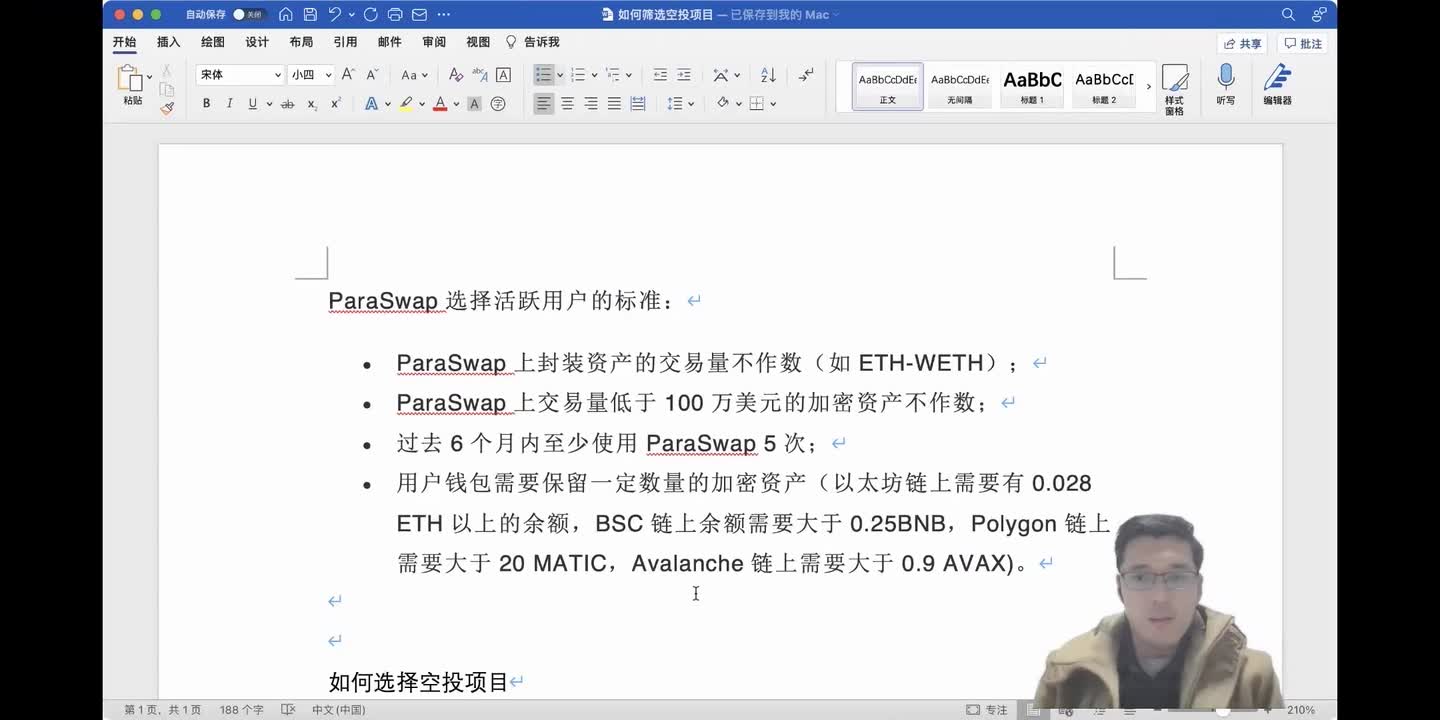The image size is (1440, 720).
Task: Undo the last action
Action: pos(335,14)
